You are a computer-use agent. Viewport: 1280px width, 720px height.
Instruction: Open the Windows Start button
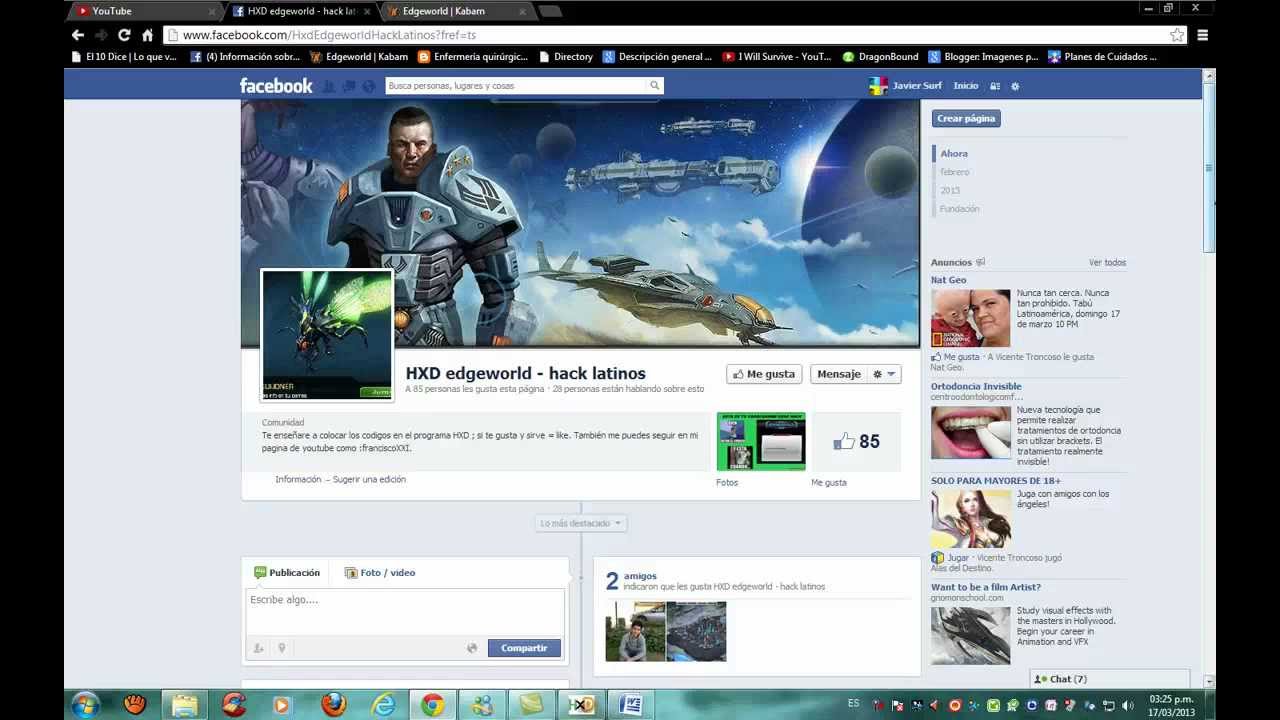[85, 704]
